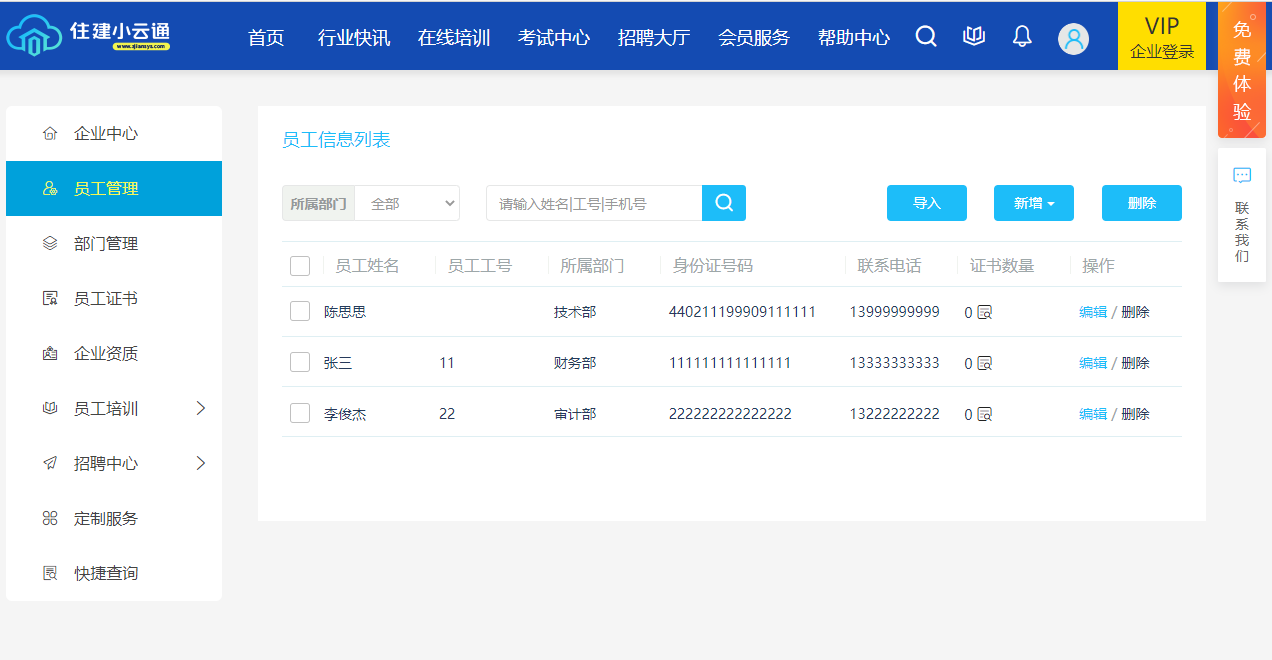The image size is (1272, 660).
Task: Go to 考试中心 in top navigation
Action: [554, 38]
